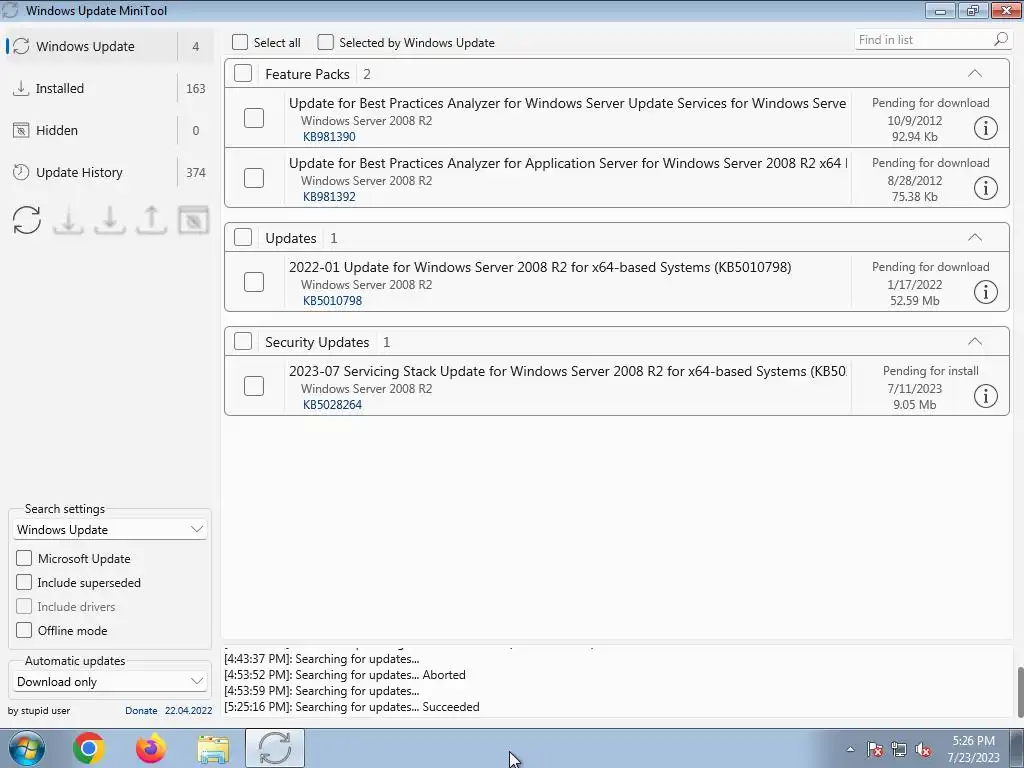Click Action Center flag tray icon
Screen dimensions: 1024x768
point(874,749)
